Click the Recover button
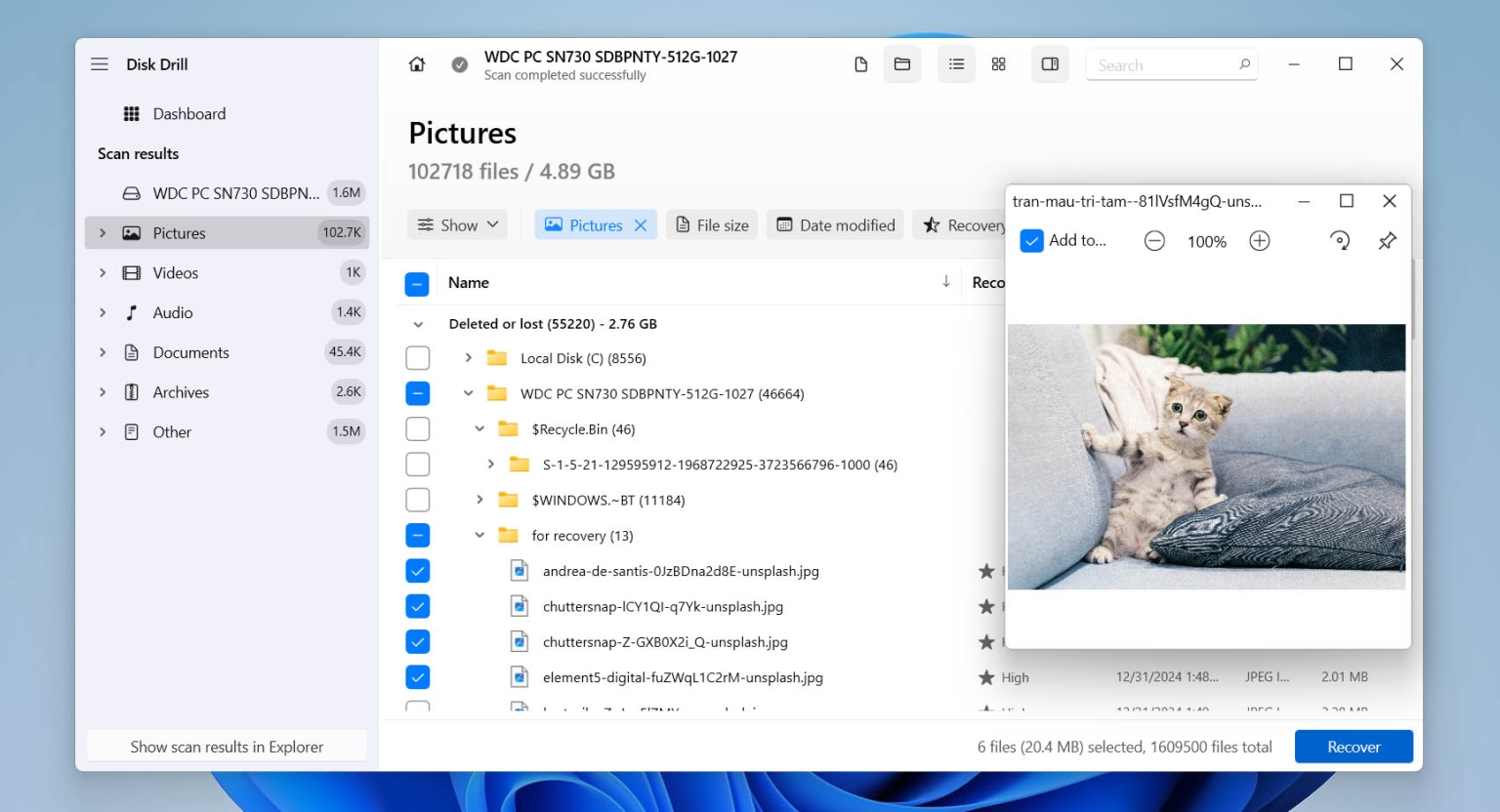This screenshot has height=812, width=1500. coord(1354,746)
